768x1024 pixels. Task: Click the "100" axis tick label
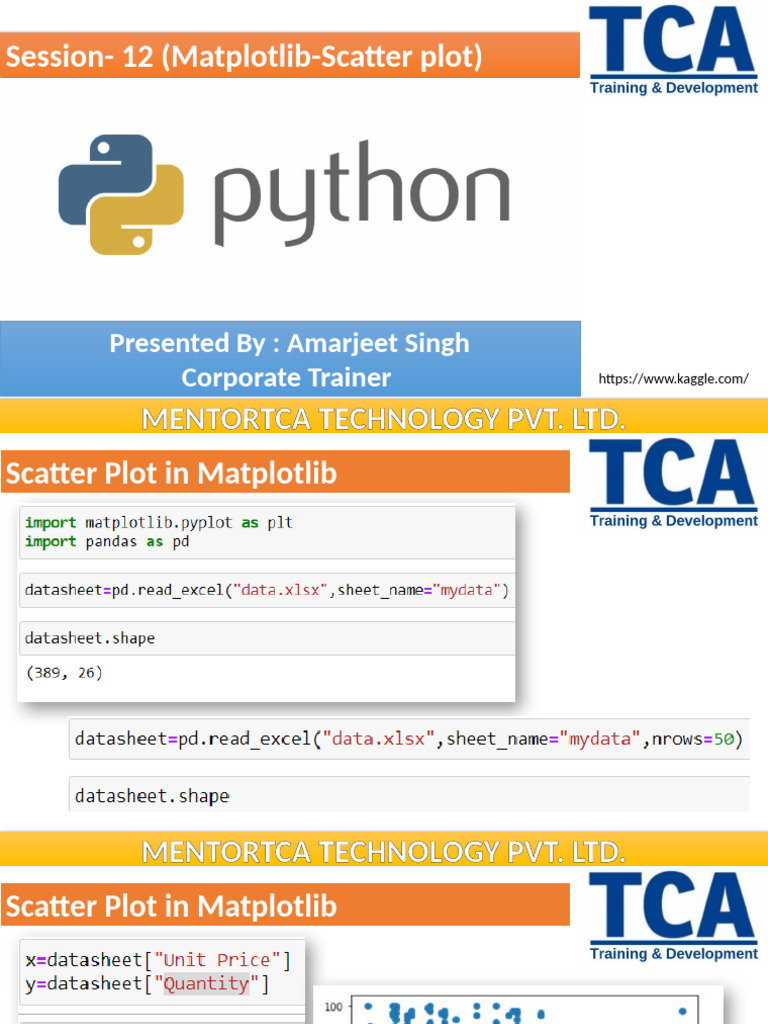click(333, 1006)
